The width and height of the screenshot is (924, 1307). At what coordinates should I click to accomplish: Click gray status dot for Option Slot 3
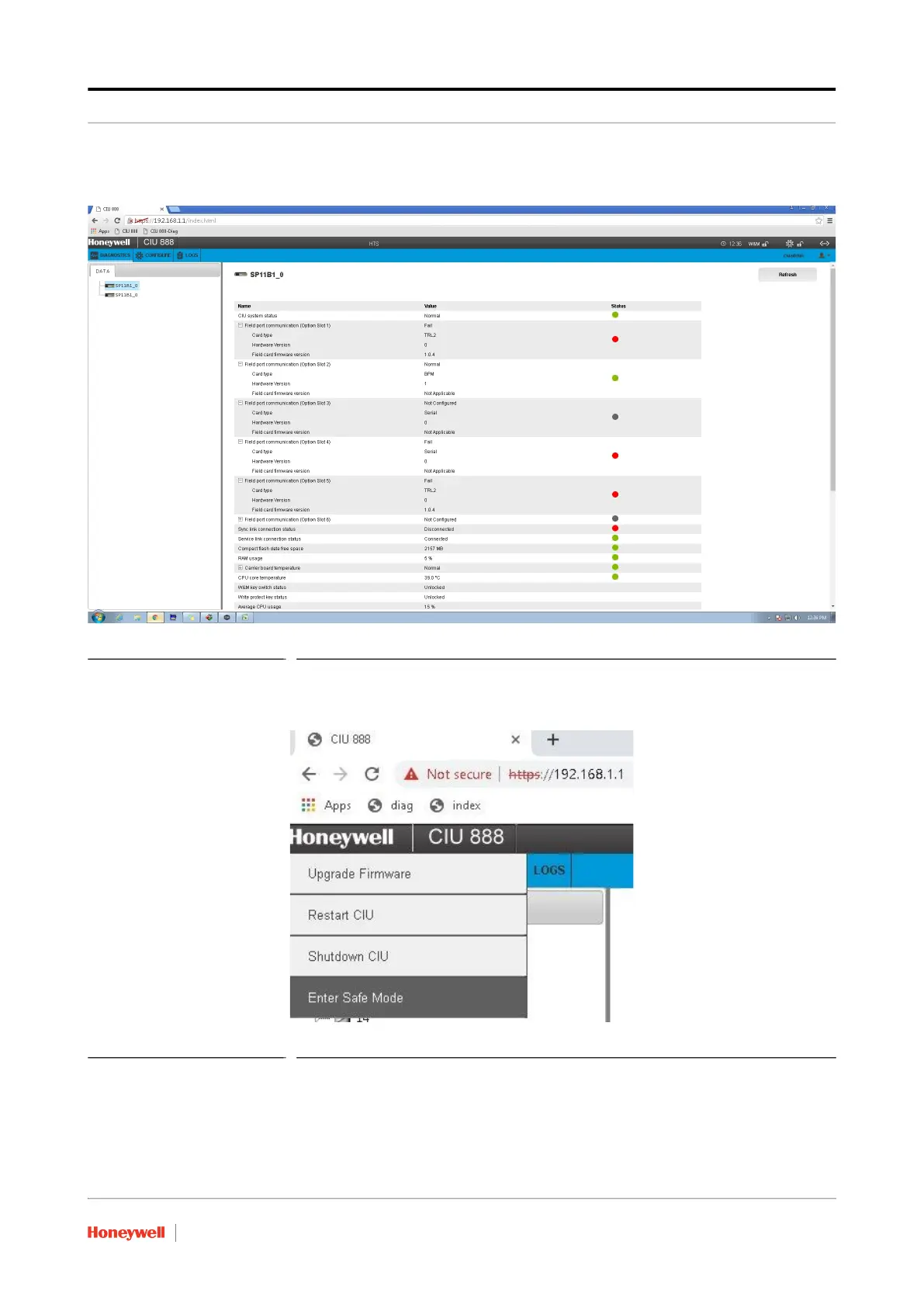tap(615, 417)
